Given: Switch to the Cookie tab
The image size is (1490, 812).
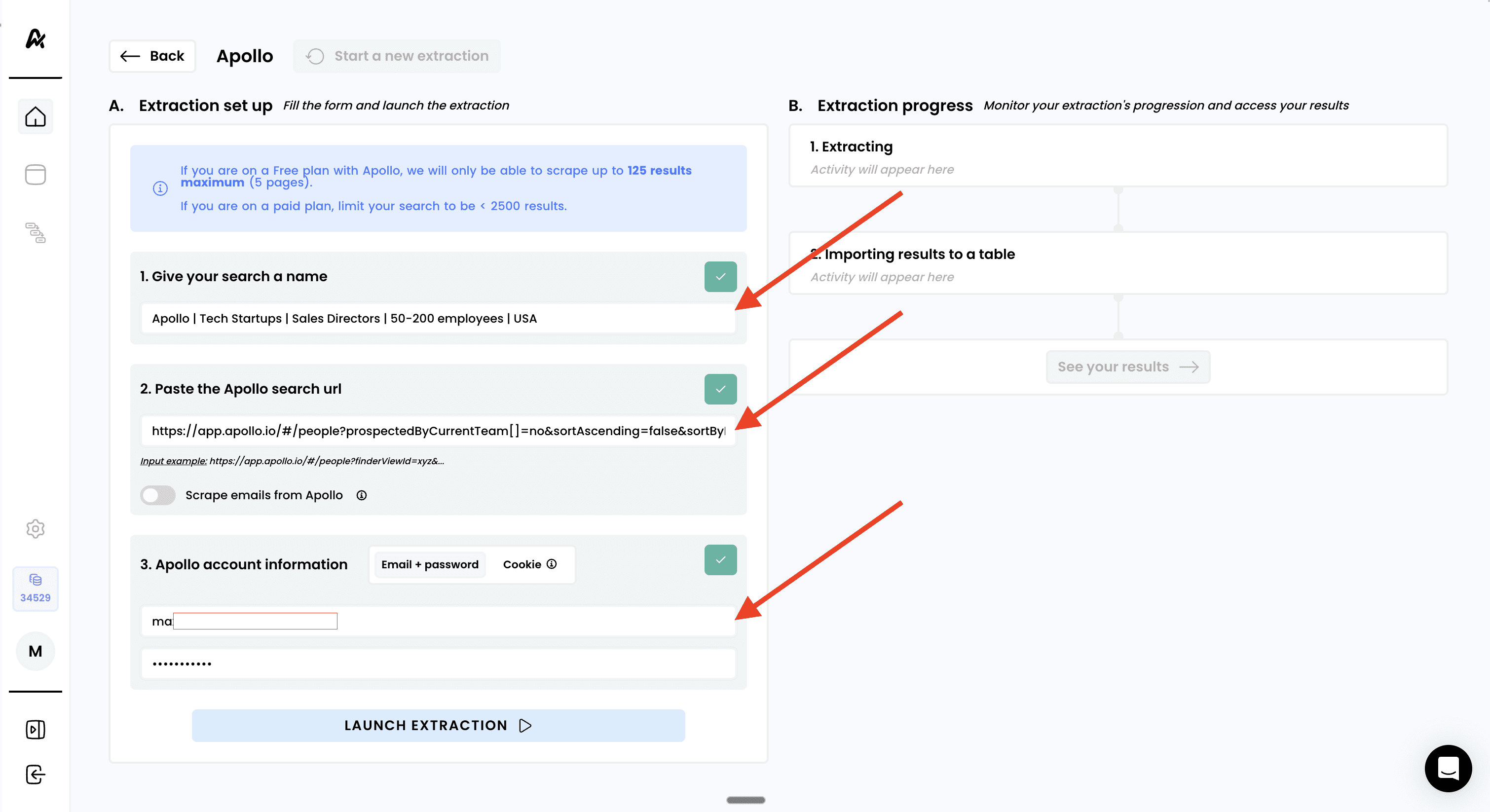Looking at the screenshot, I should tap(521, 564).
